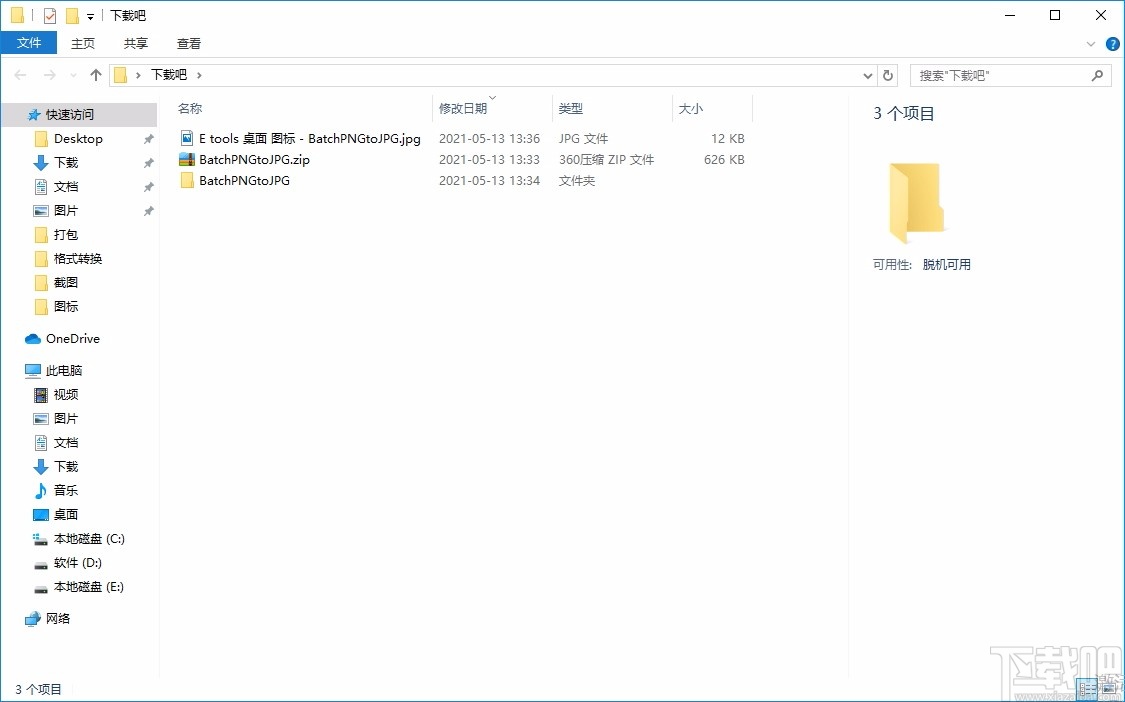Screen dimensions: 1125x702
Task: Open the Customize Quick Access Toolbar dropdown
Action: (90, 15)
